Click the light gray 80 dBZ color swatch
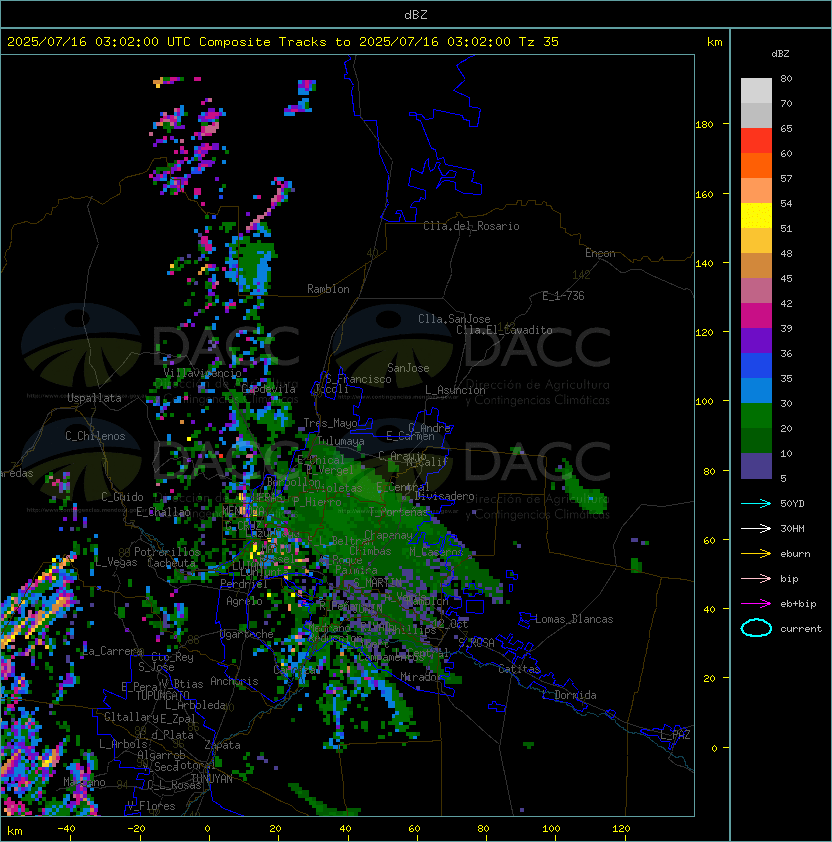The image size is (832, 842). pyautogui.click(x=756, y=90)
